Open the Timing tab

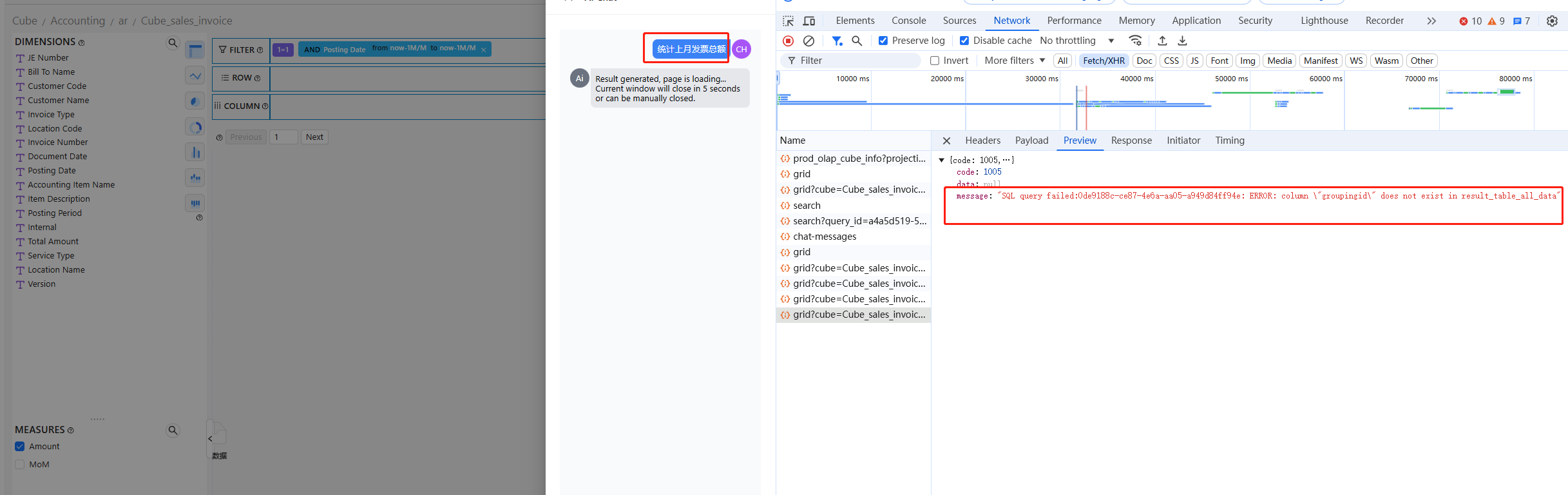coord(1229,141)
